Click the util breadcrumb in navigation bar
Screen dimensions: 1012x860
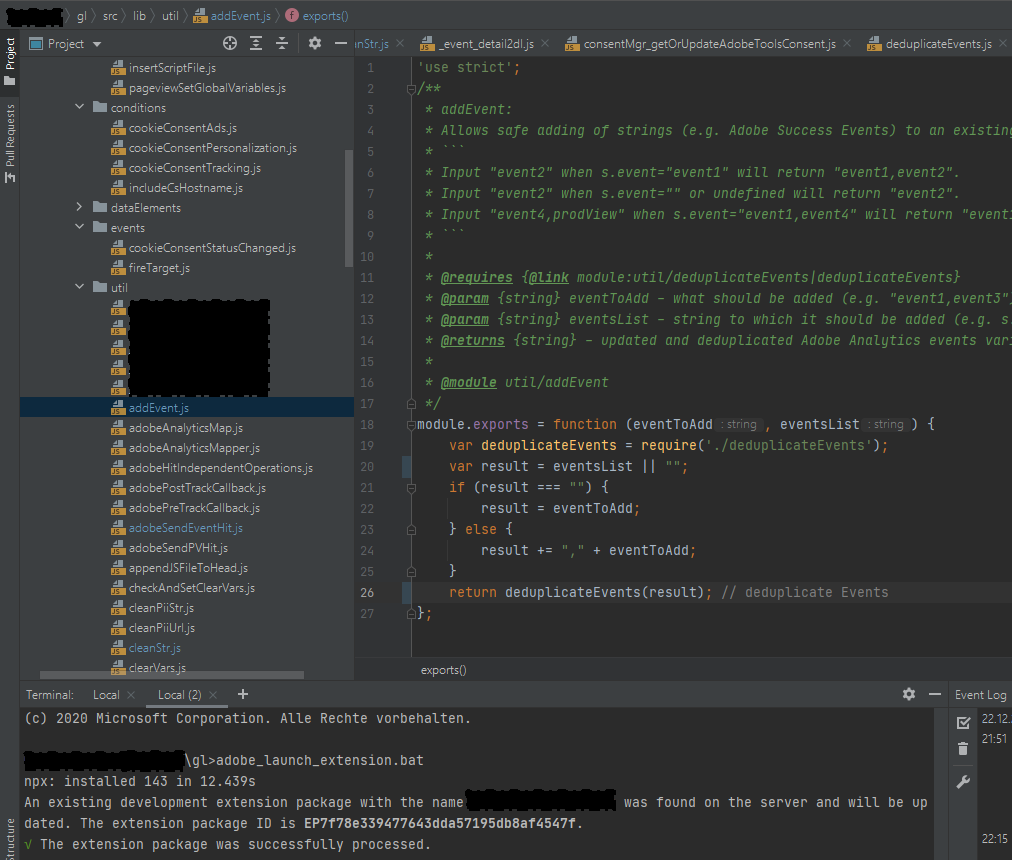pyautogui.click(x=170, y=15)
